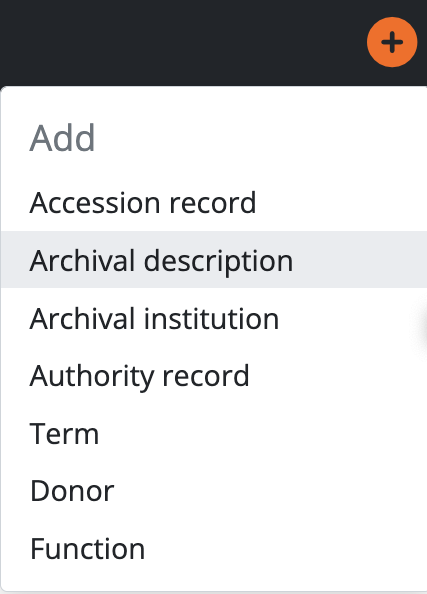This screenshot has width=427, height=594.
Task: Choose the highlighted Archival description entry
Action: pyautogui.click(x=214, y=259)
